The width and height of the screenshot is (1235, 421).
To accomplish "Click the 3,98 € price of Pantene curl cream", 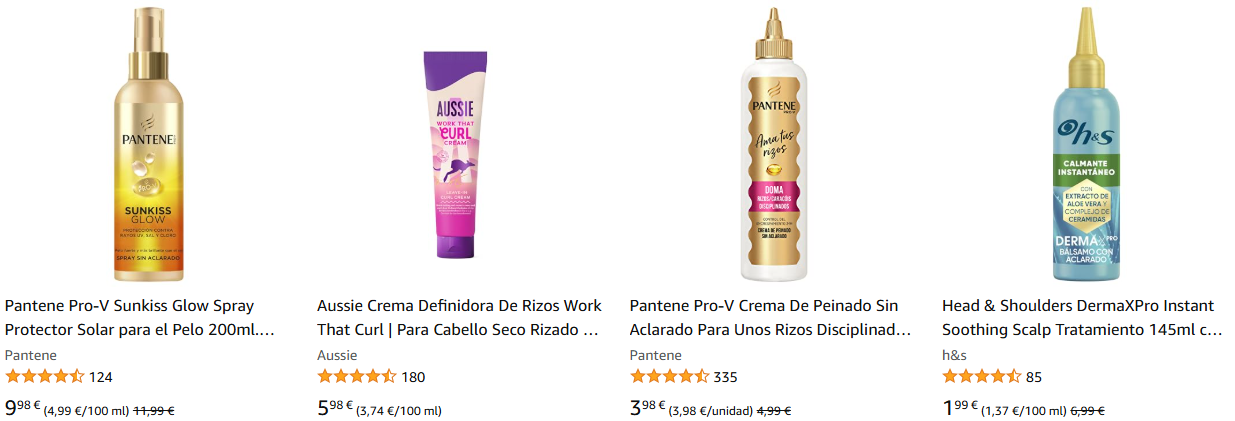I will click(x=648, y=407).
